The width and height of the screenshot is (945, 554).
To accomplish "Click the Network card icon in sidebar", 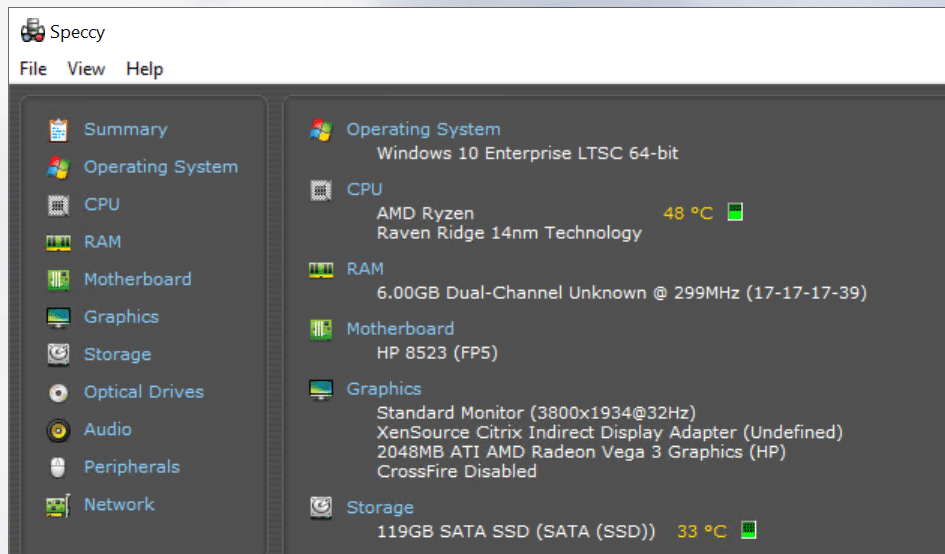I will (58, 505).
